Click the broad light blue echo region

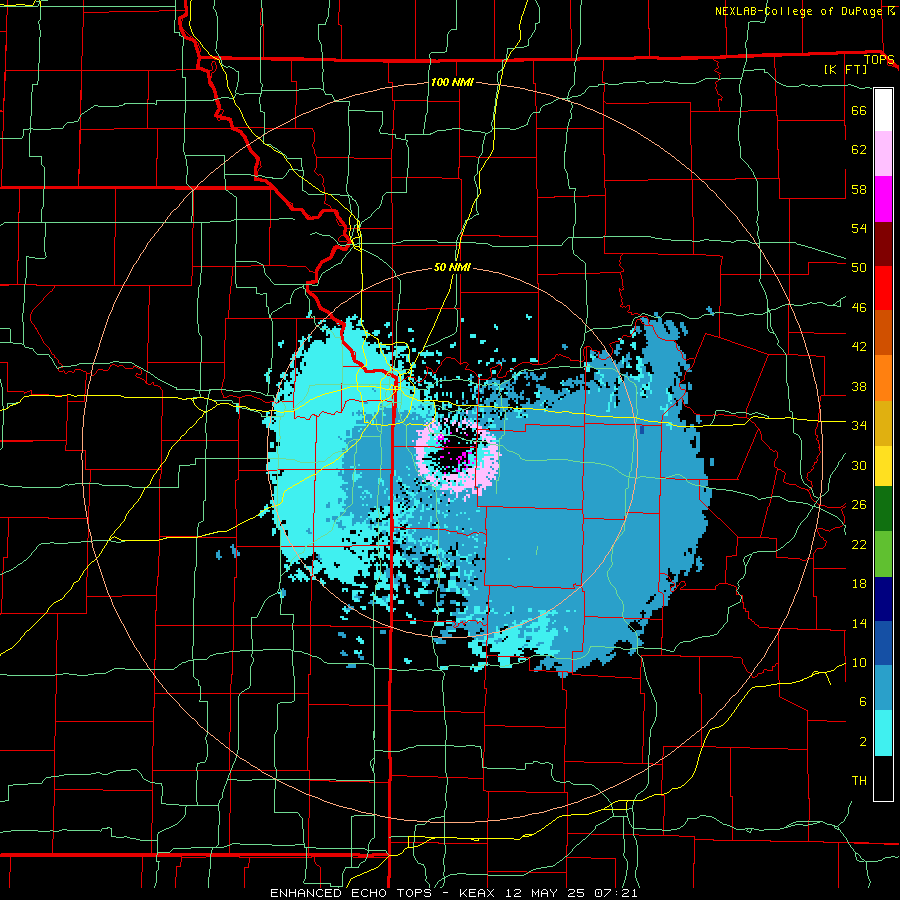click(574, 517)
